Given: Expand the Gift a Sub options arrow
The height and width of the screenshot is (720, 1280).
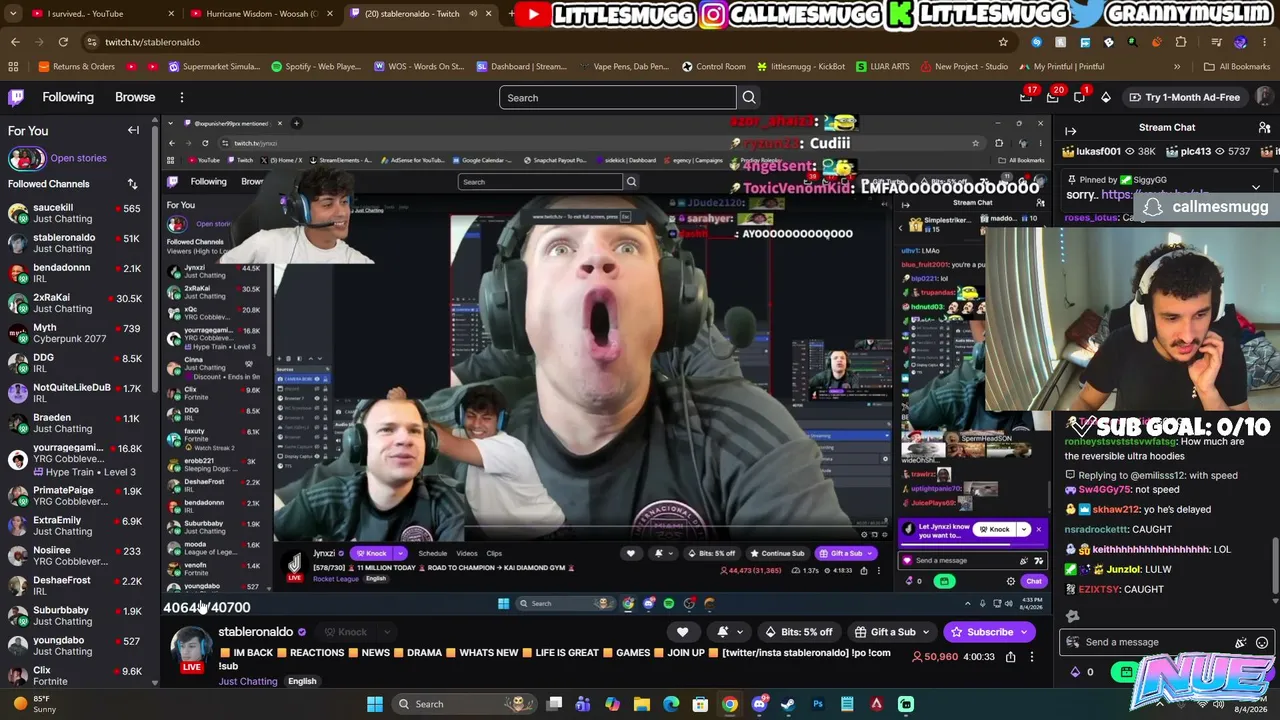Looking at the screenshot, I should (x=926, y=632).
